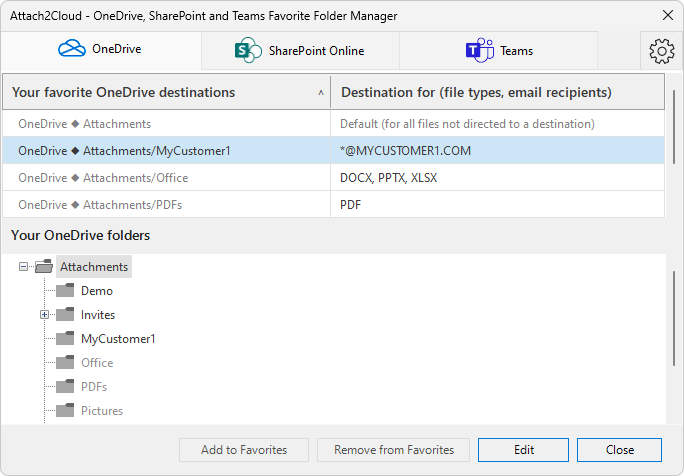The image size is (684, 476).
Task: Select the Demo folder label
Action: [97, 291]
